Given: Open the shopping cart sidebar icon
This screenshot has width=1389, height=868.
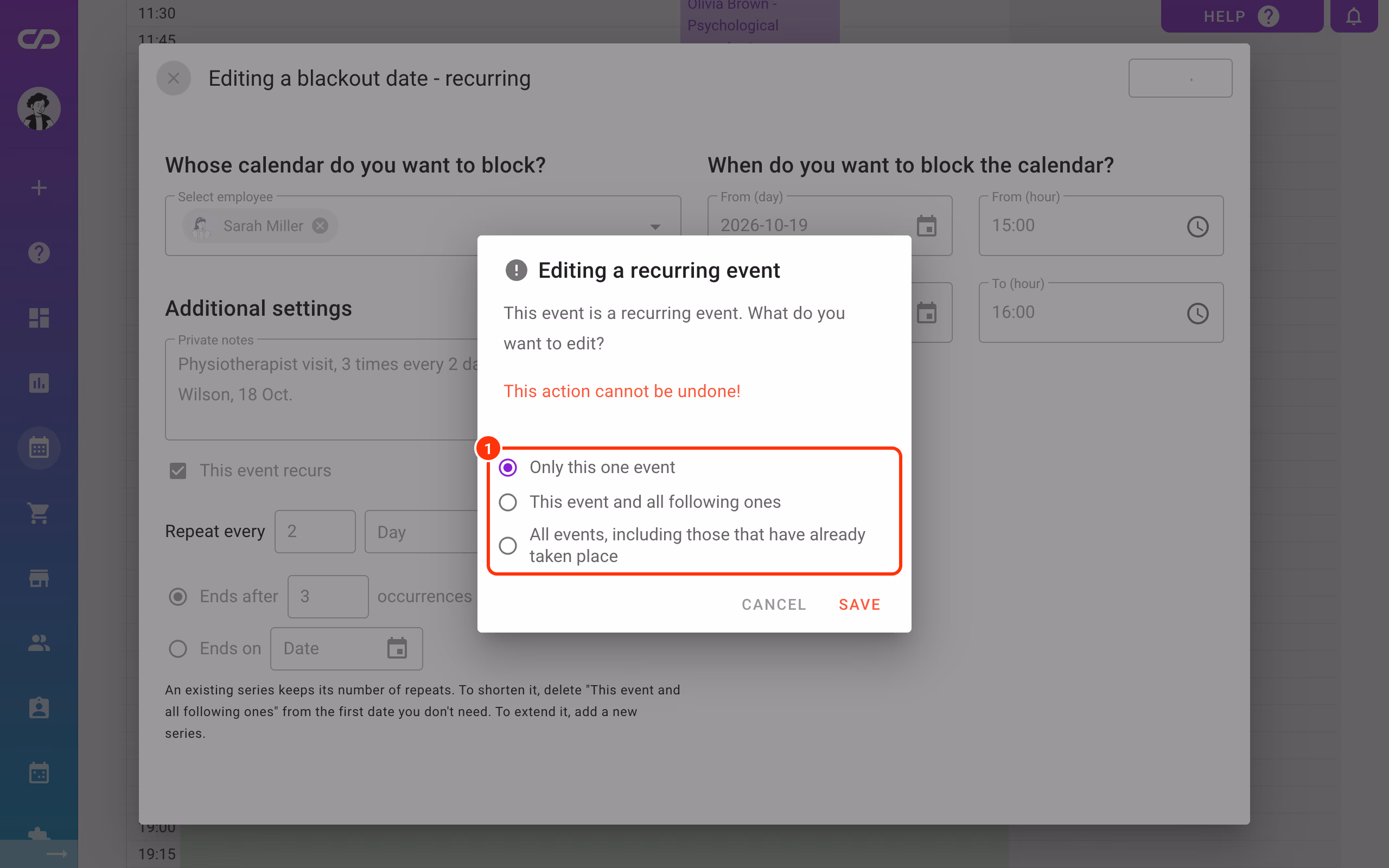Looking at the screenshot, I should point(39,513).
